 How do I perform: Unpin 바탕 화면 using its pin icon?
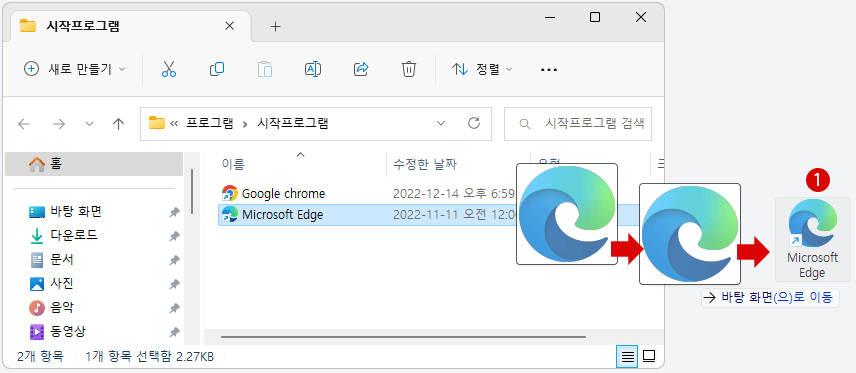coord(174,212)
